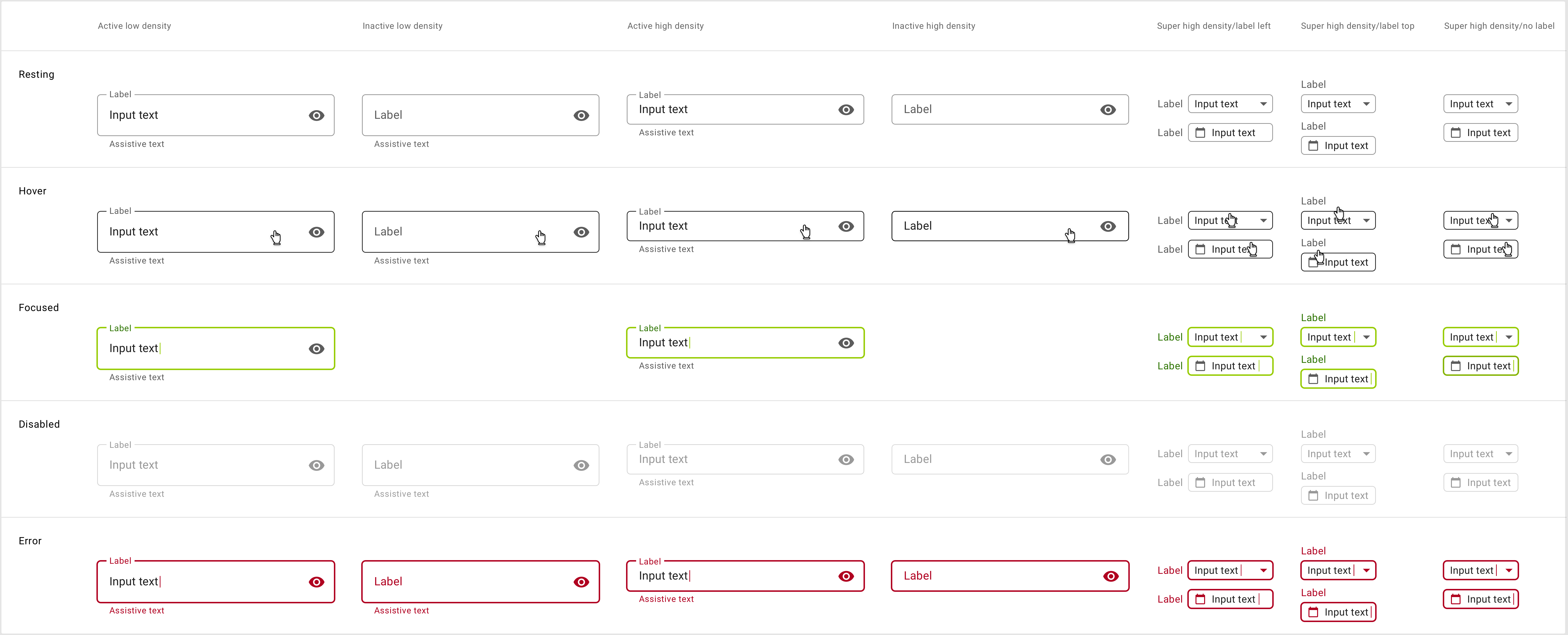The image size is (1568, 635).
Task: Toggle red eye in Error Inactive low density field
Action: coord(581,582)
